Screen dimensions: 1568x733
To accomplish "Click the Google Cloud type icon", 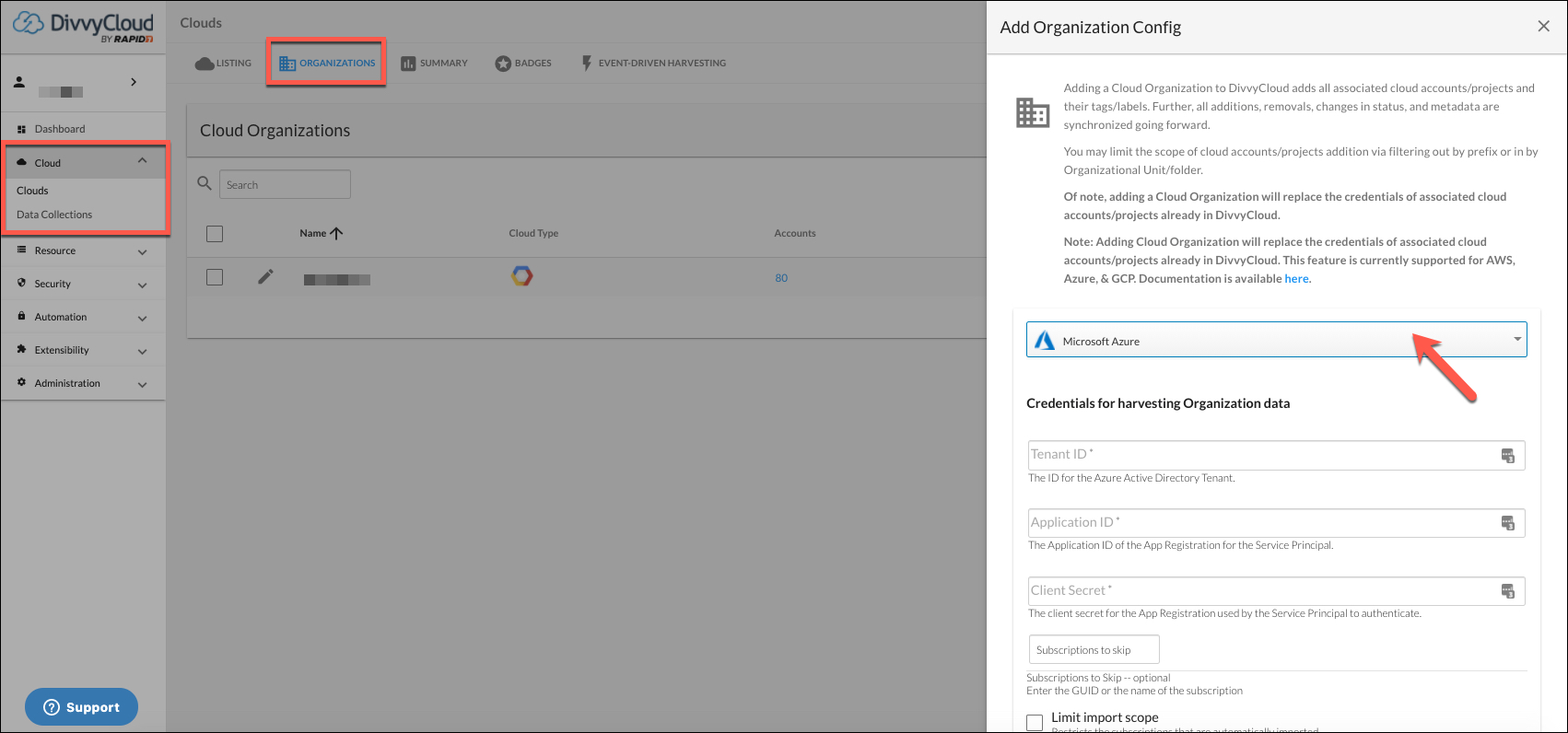I will click(522, 275).
